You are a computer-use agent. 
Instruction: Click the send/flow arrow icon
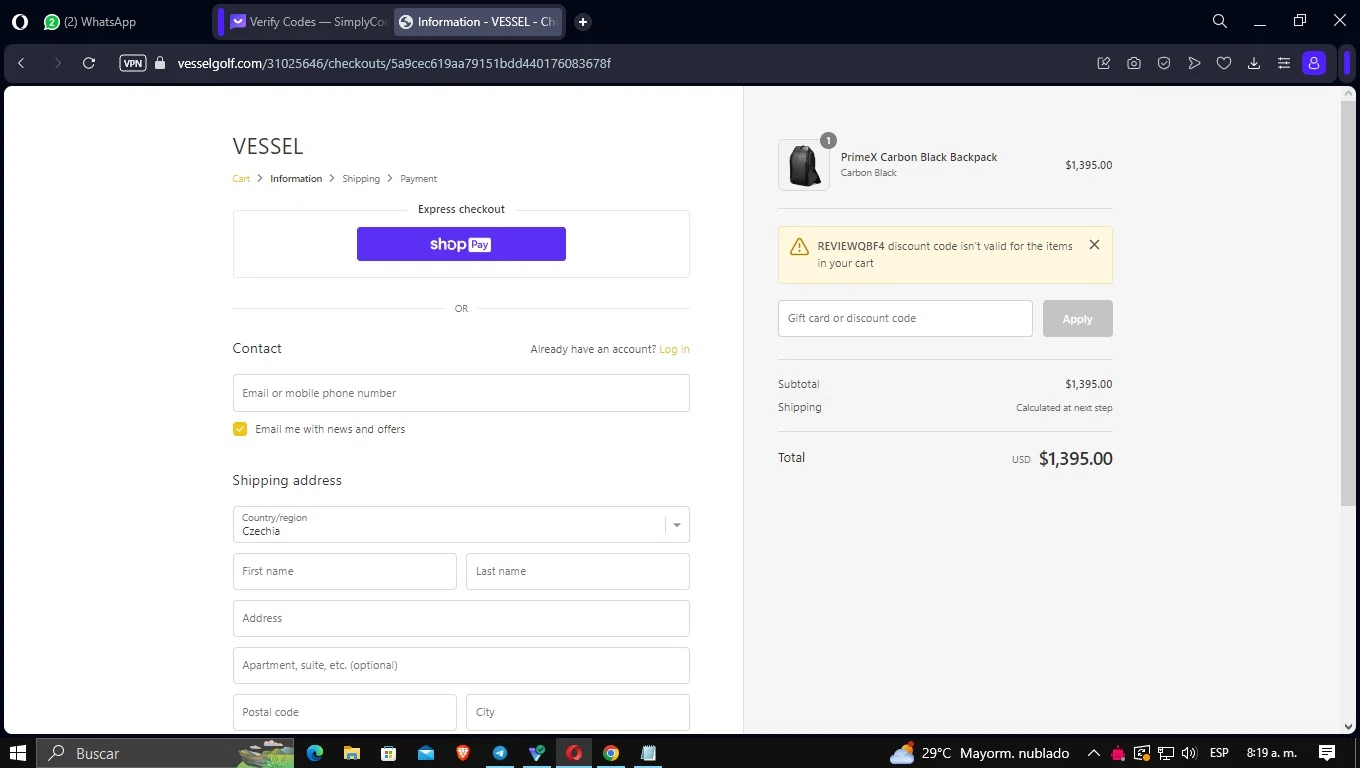click(1194, 63)
